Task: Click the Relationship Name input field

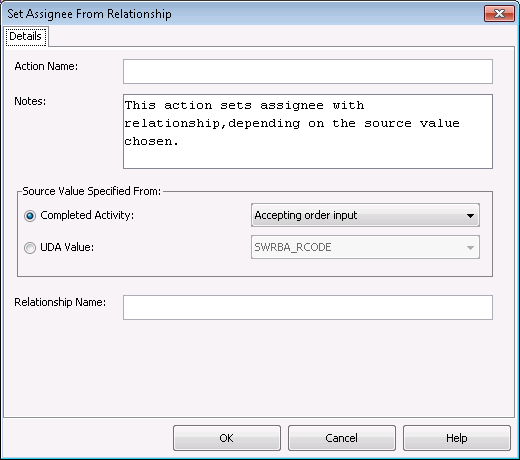Action: (308, 307)
